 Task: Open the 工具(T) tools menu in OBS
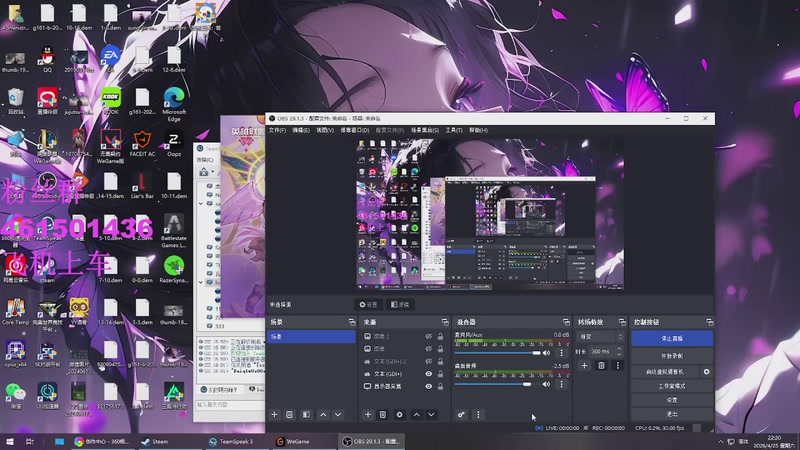click(454, 130)
